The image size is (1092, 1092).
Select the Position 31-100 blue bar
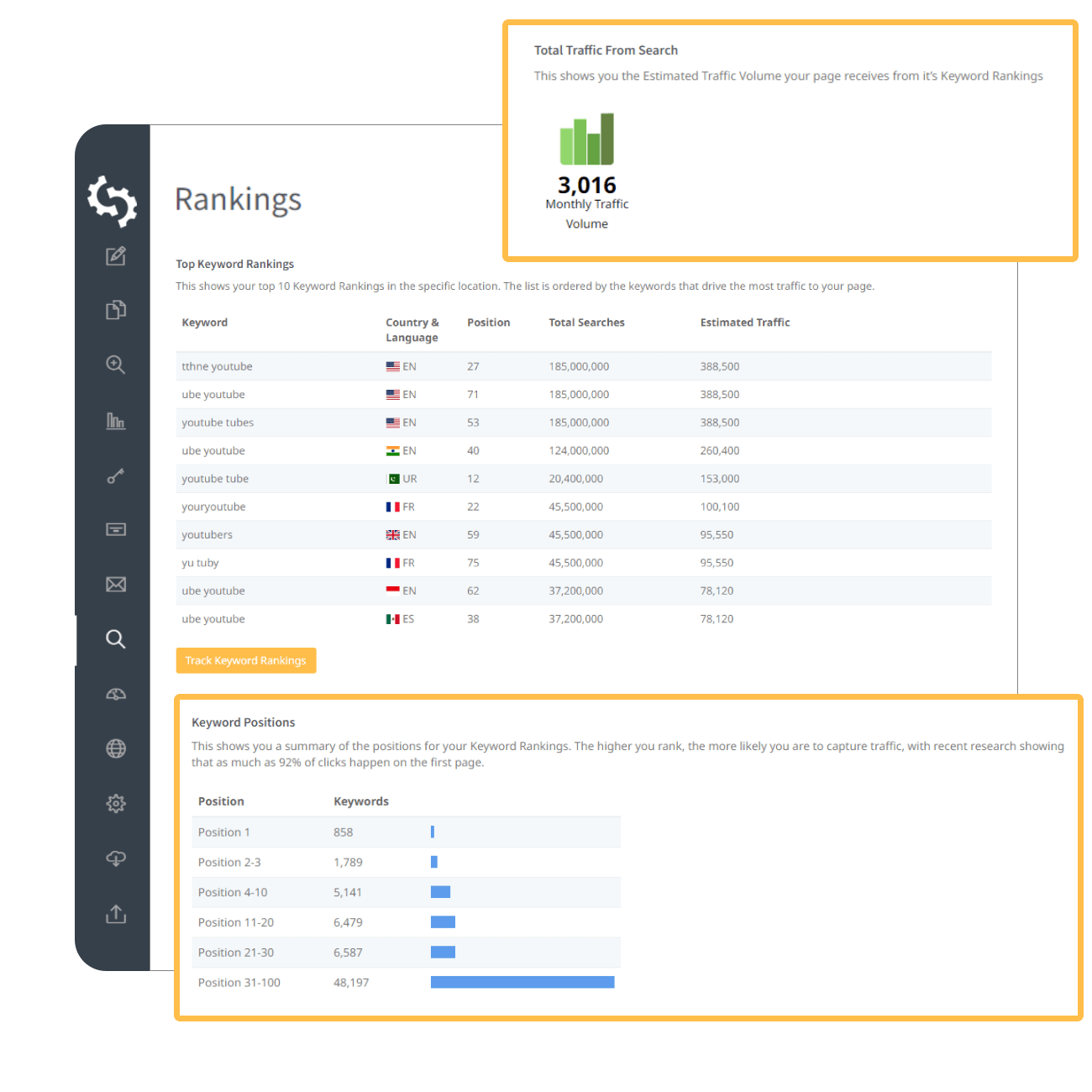point(522,981)
